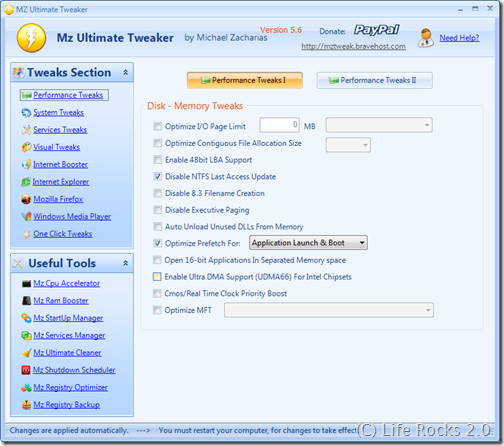
Task: Open Windows Media Player tweaks link
Action: [72, 217]
